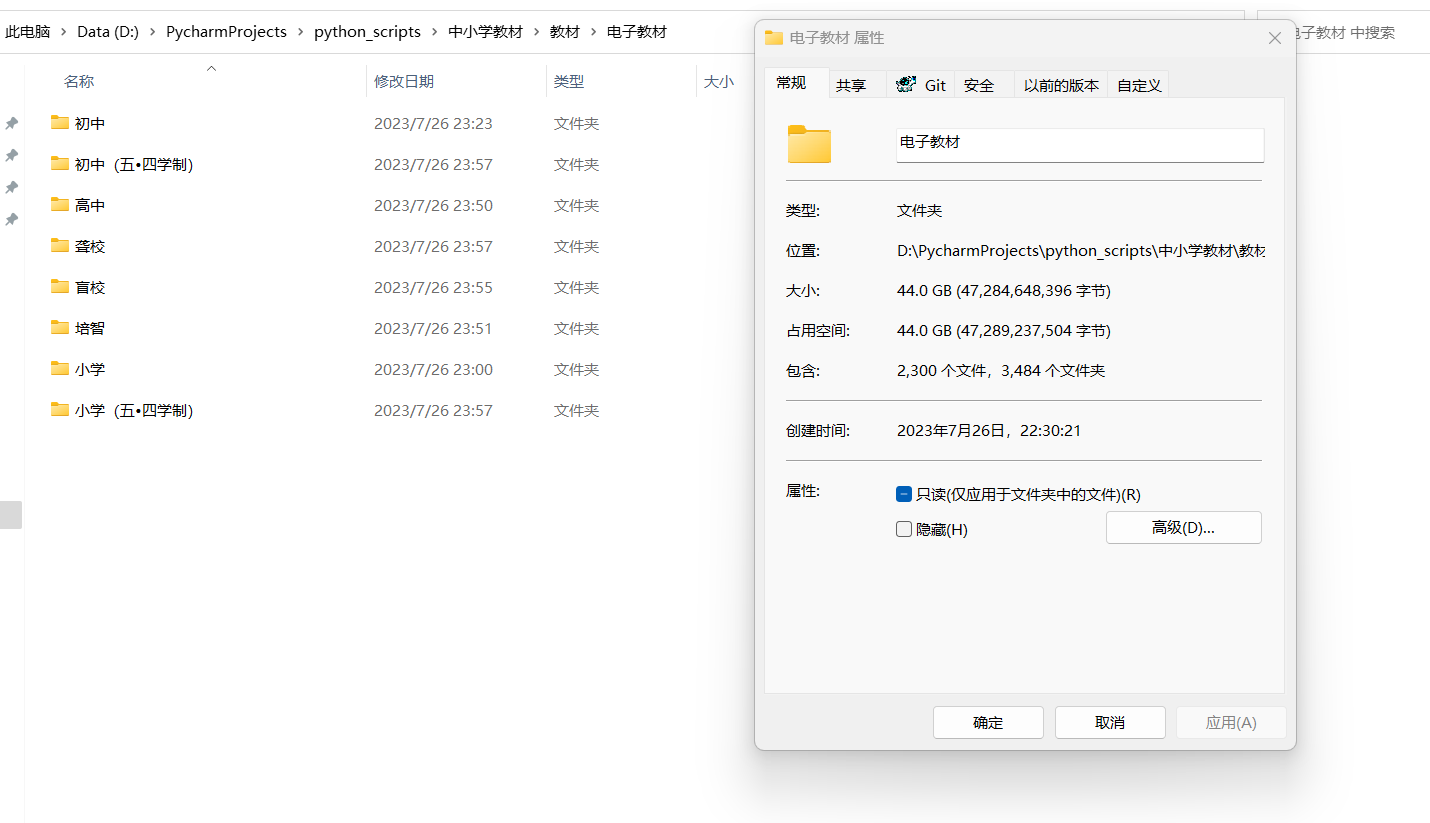Click the folder name input field

[1080, 143]
